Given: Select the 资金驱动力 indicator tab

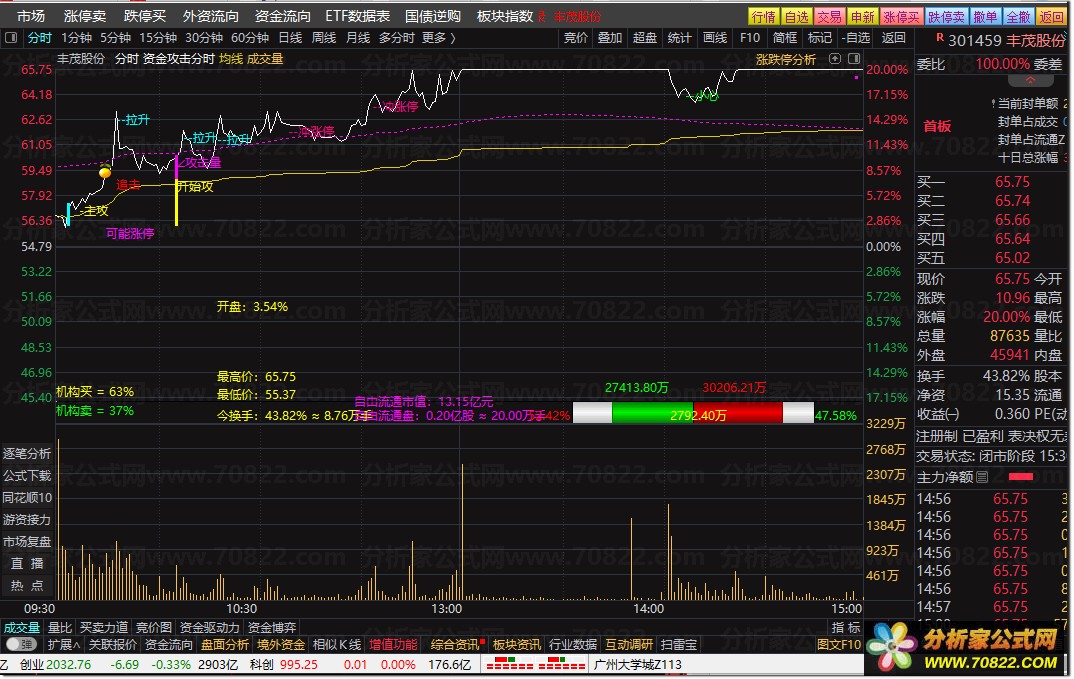Looking at the screenshot, I should [x=209, y=628].
